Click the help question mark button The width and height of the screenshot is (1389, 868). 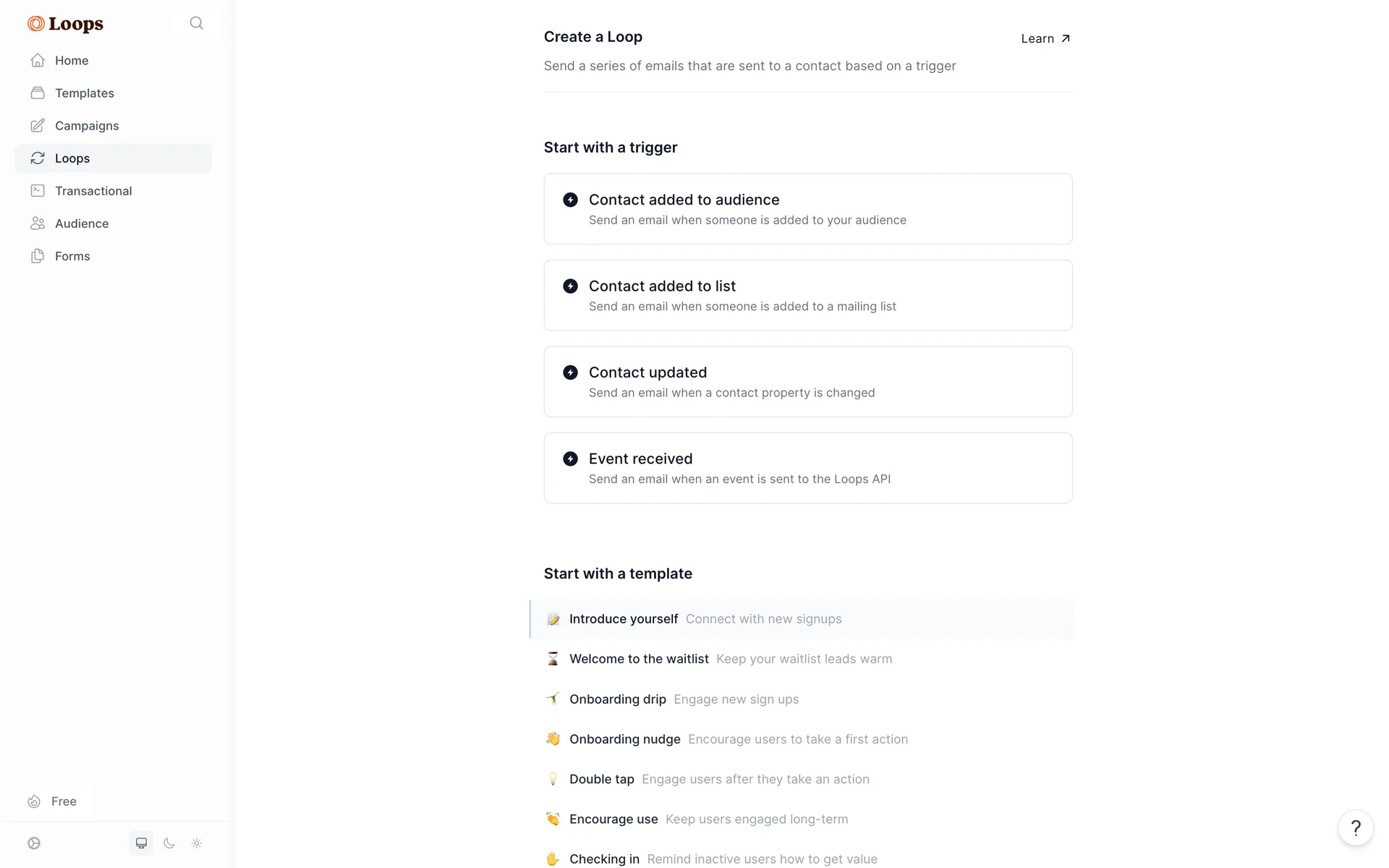(1355, 827)
